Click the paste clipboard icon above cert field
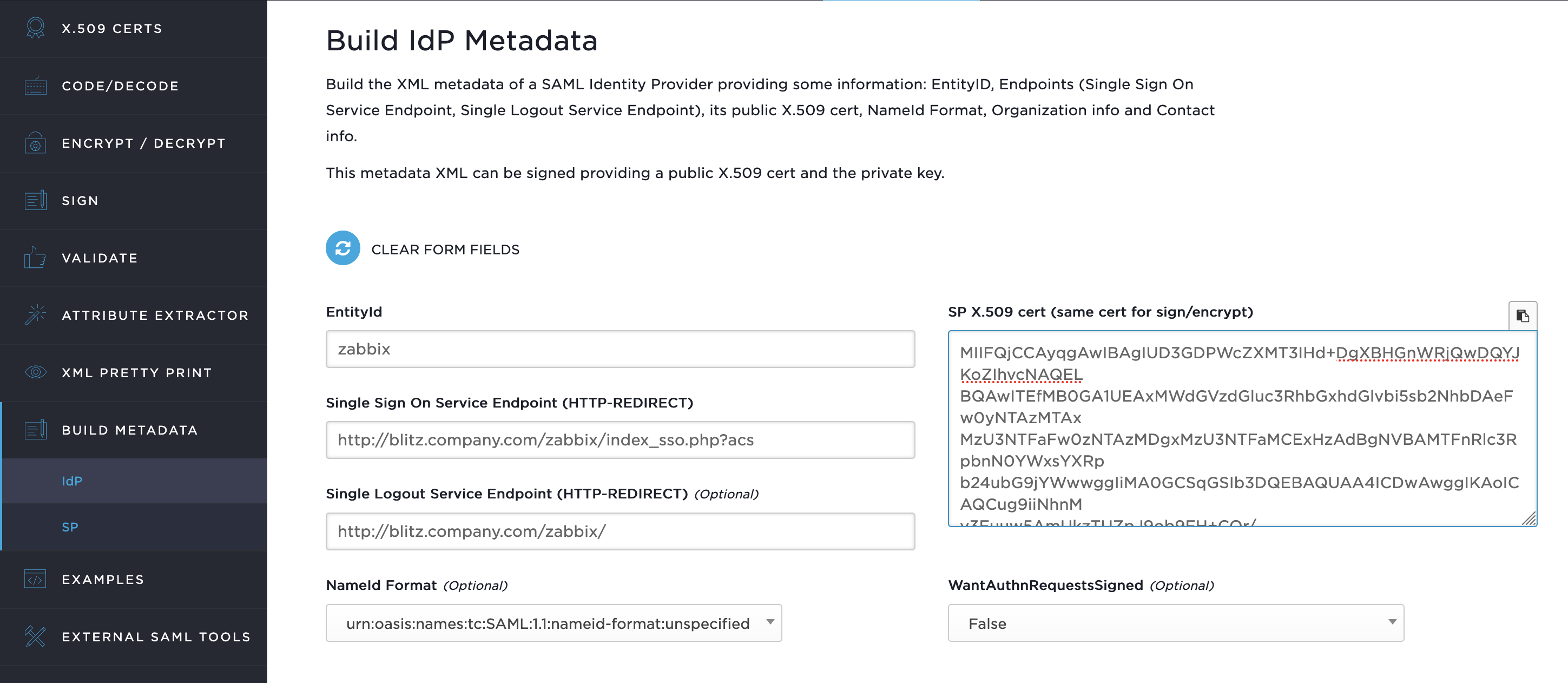 [x=1523, y=316]
